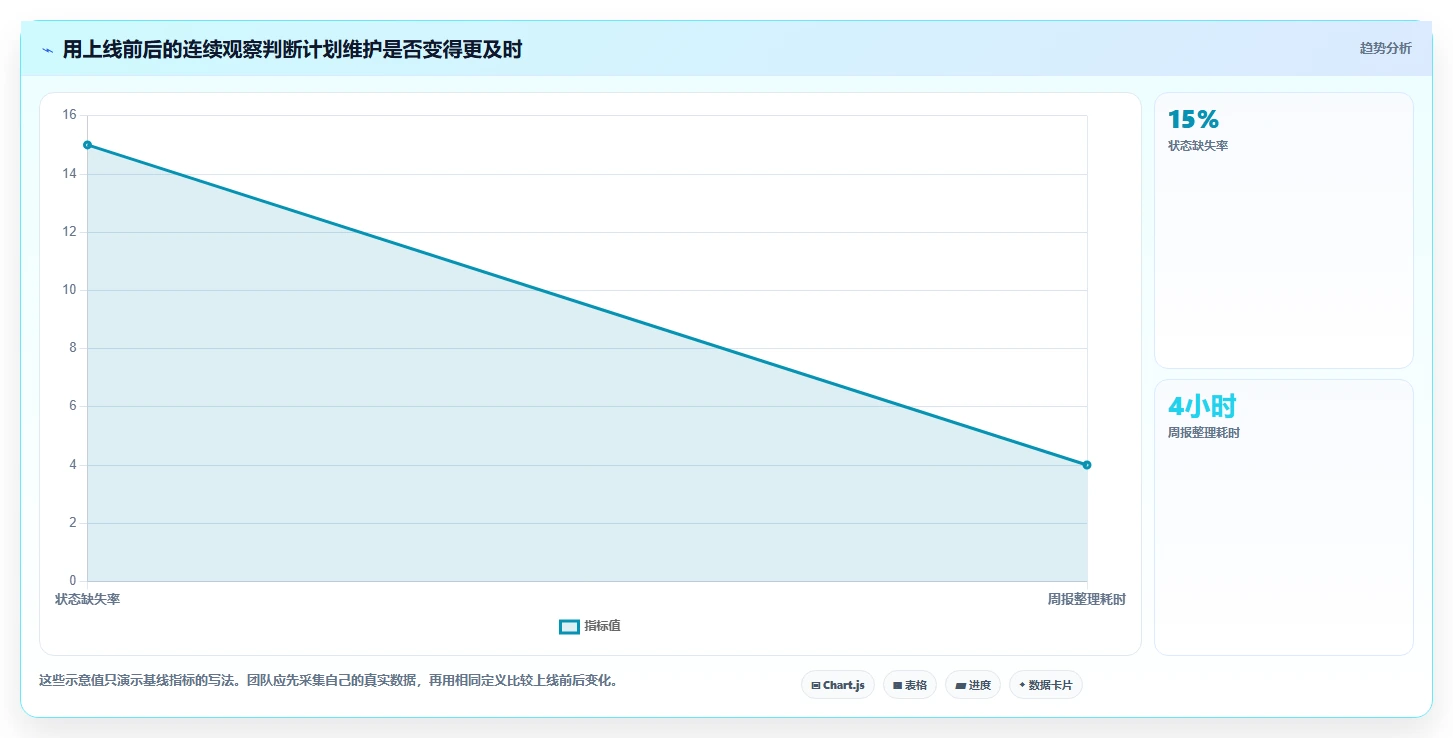1453x738 pixels.
Task: Click 周报整理耗时 label in the 4小时 card
Action: tap(1204, 433)
